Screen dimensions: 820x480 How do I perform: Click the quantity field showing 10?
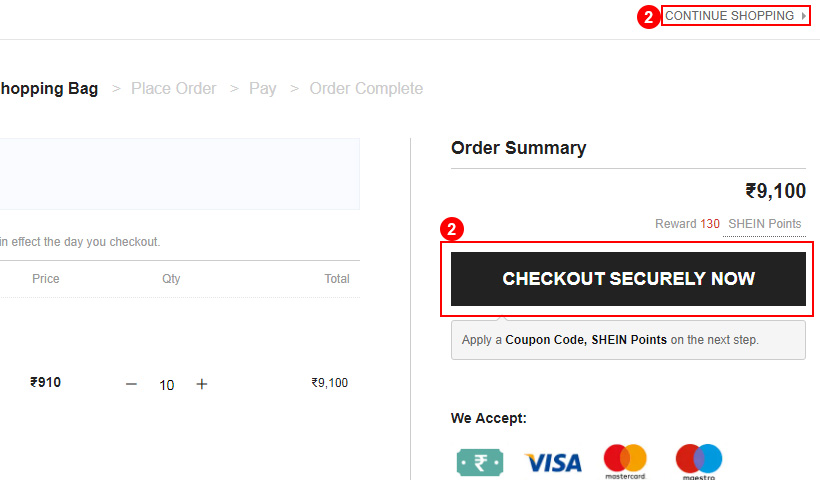[166, 385]
